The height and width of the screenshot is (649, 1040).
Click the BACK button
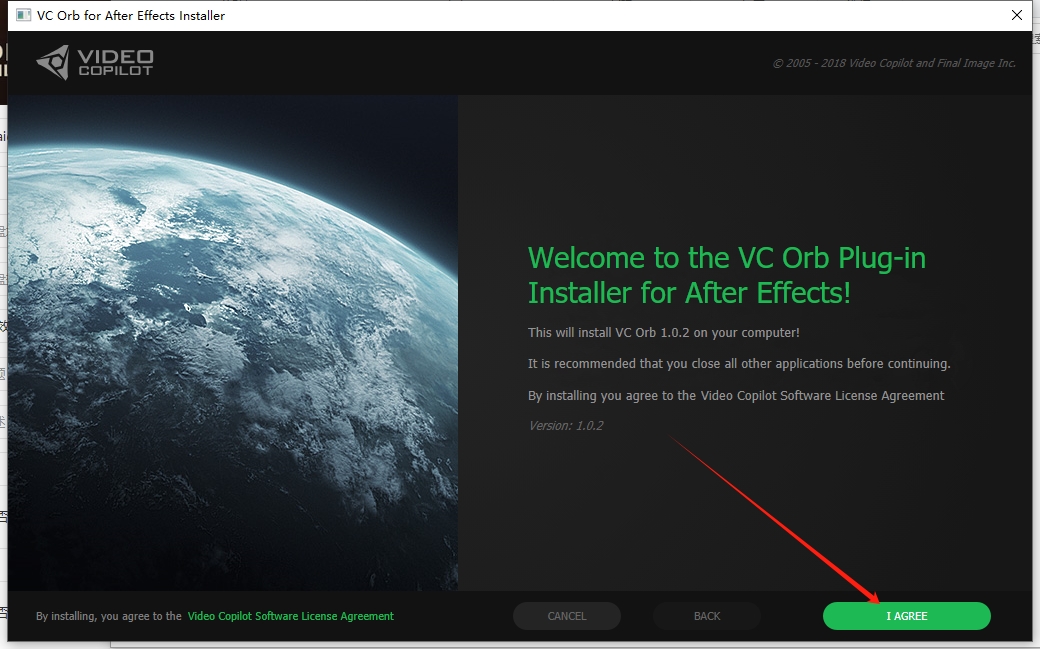707,616
